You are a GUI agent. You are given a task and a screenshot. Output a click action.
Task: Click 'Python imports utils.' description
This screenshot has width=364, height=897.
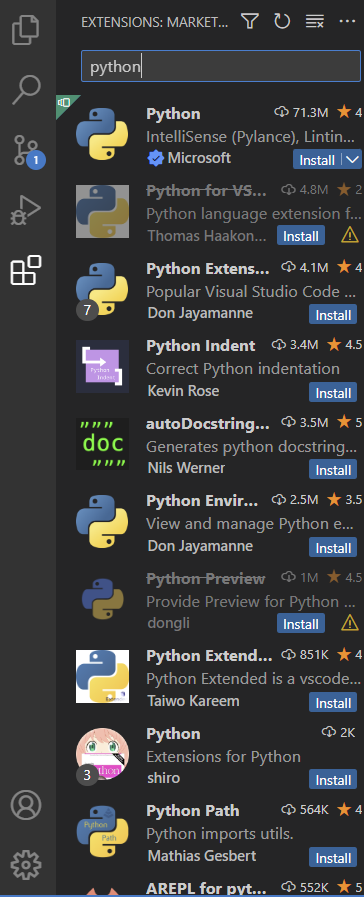click(x=220, y=834)
